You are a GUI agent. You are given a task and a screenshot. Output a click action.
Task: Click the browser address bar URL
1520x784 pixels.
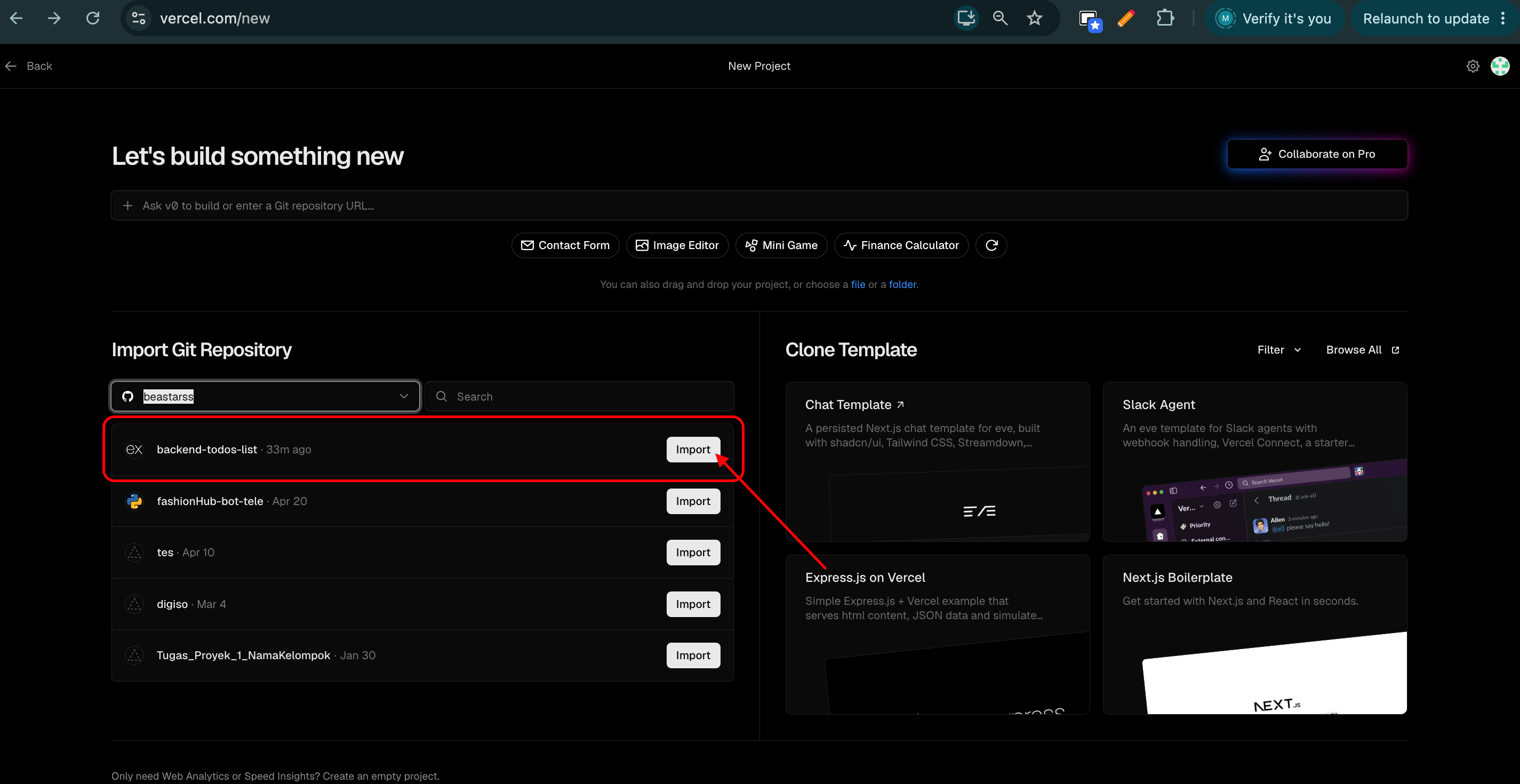click(x=215, y=18)
